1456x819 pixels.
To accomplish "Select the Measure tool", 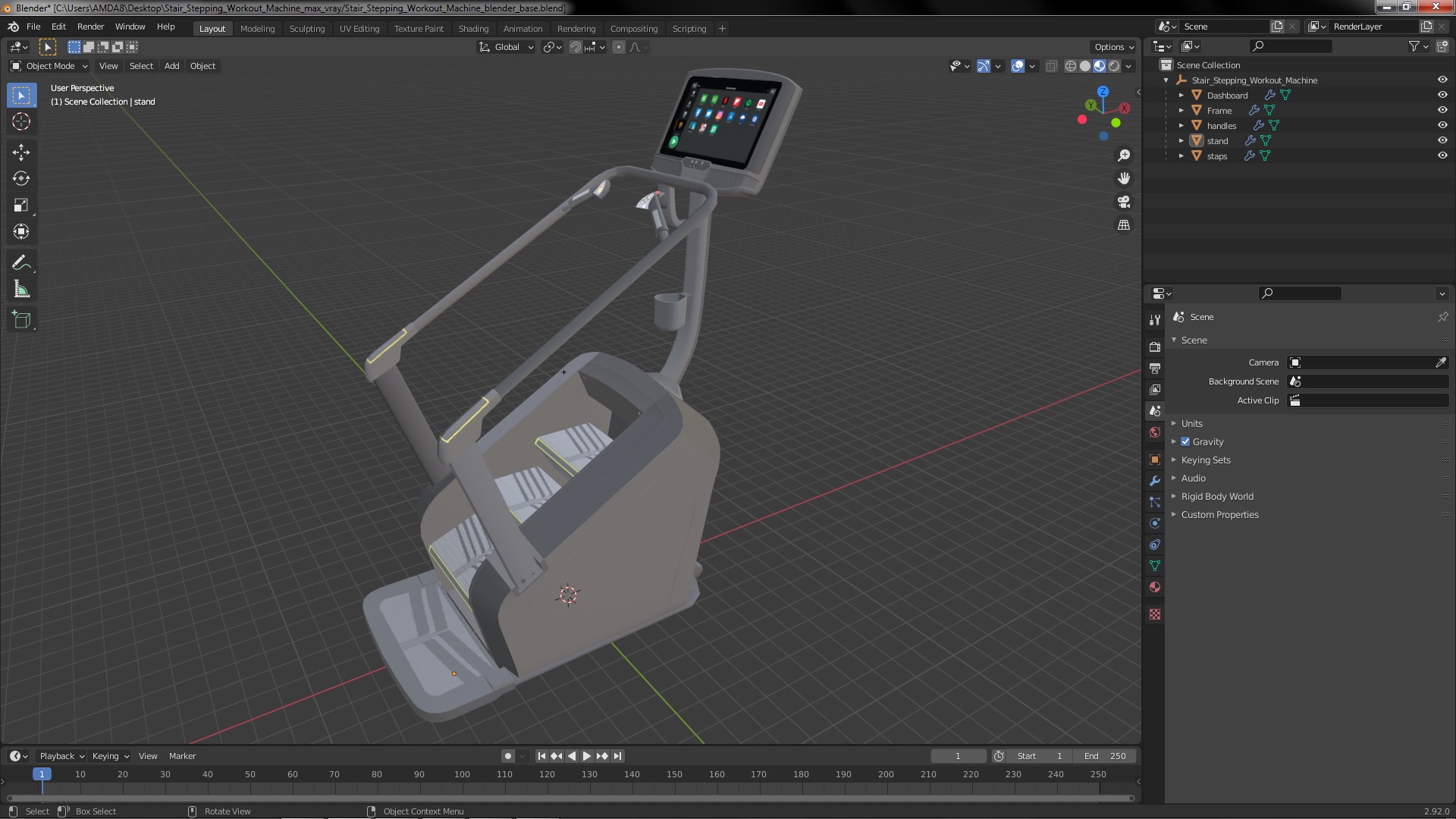I will coord(21,290).
